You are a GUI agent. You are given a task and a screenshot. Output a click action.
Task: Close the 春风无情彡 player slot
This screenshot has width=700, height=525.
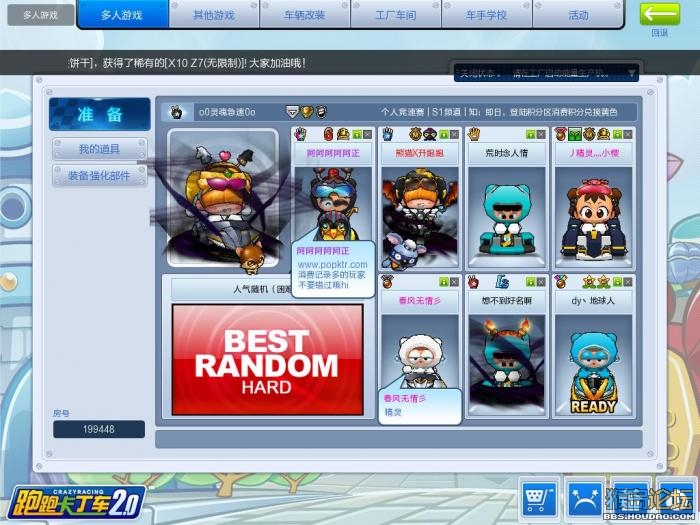[454, 282]
